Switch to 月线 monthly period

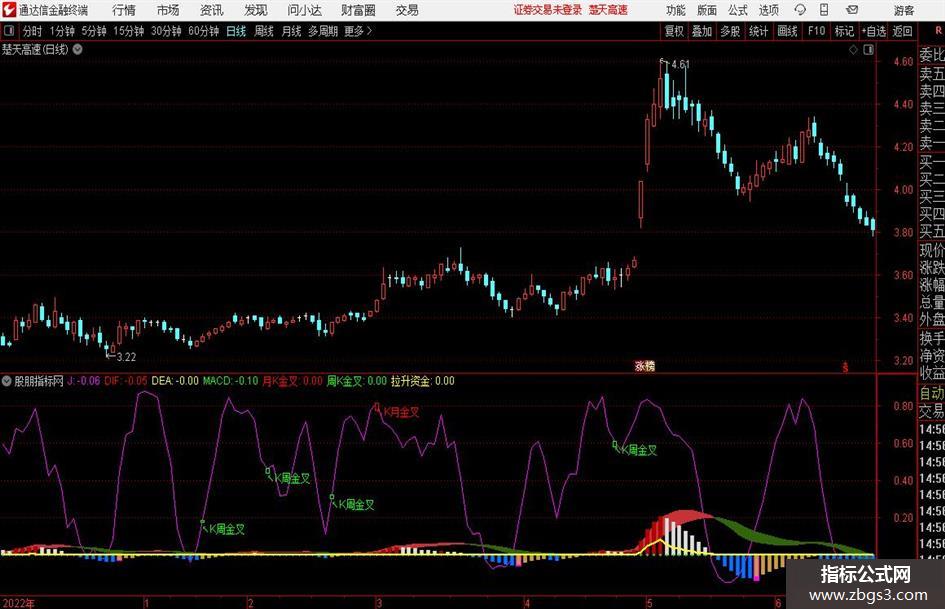291,31
